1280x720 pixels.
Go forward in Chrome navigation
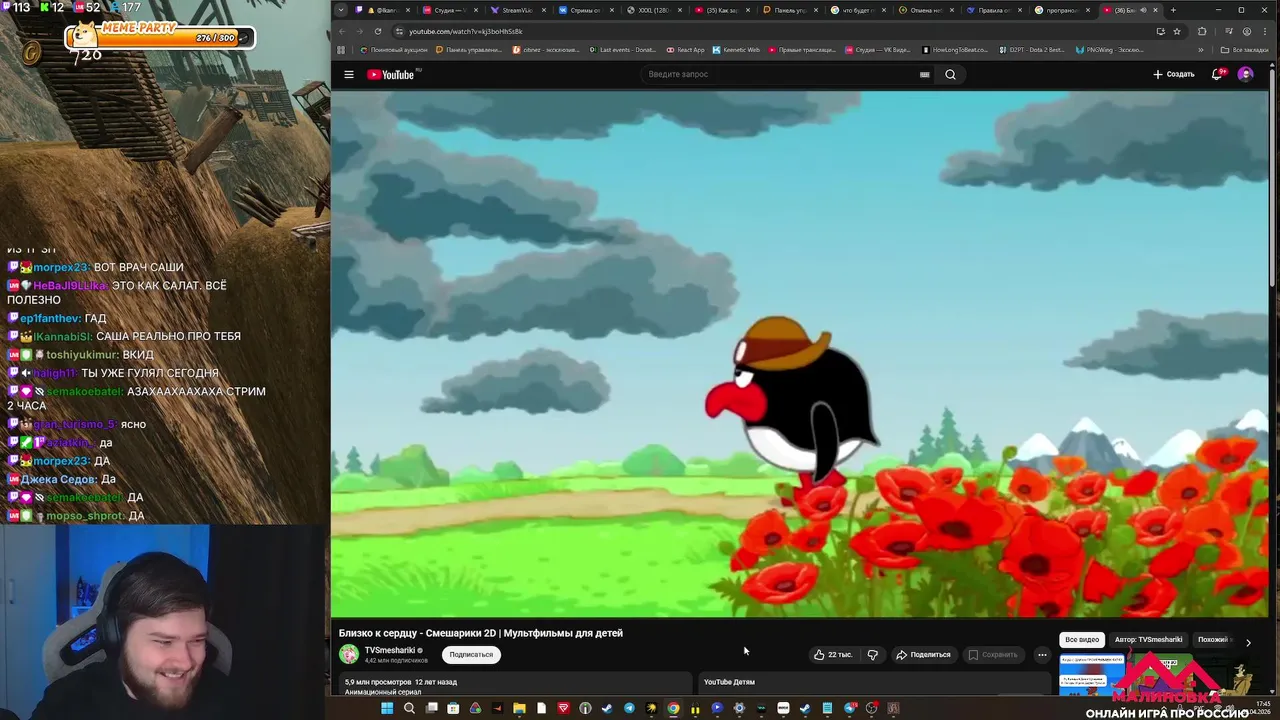click(359, 31)
